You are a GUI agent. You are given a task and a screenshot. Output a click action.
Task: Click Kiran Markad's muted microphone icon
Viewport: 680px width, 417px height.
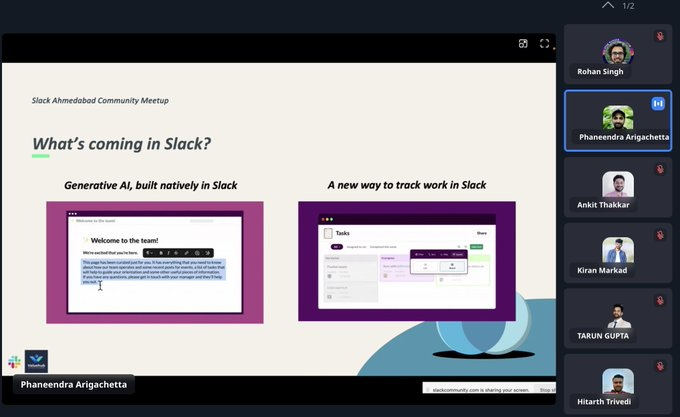pos(660,235)
